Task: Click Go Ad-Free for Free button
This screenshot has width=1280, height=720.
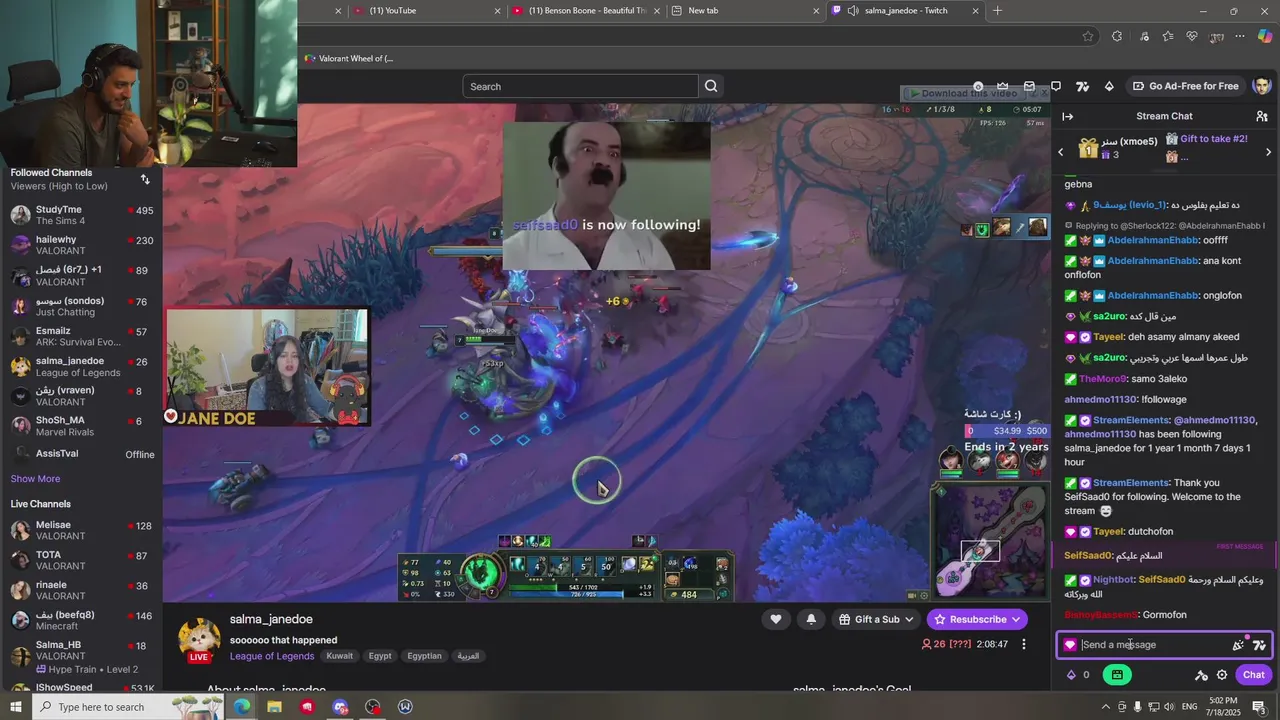Action: tap(1185, 86)
